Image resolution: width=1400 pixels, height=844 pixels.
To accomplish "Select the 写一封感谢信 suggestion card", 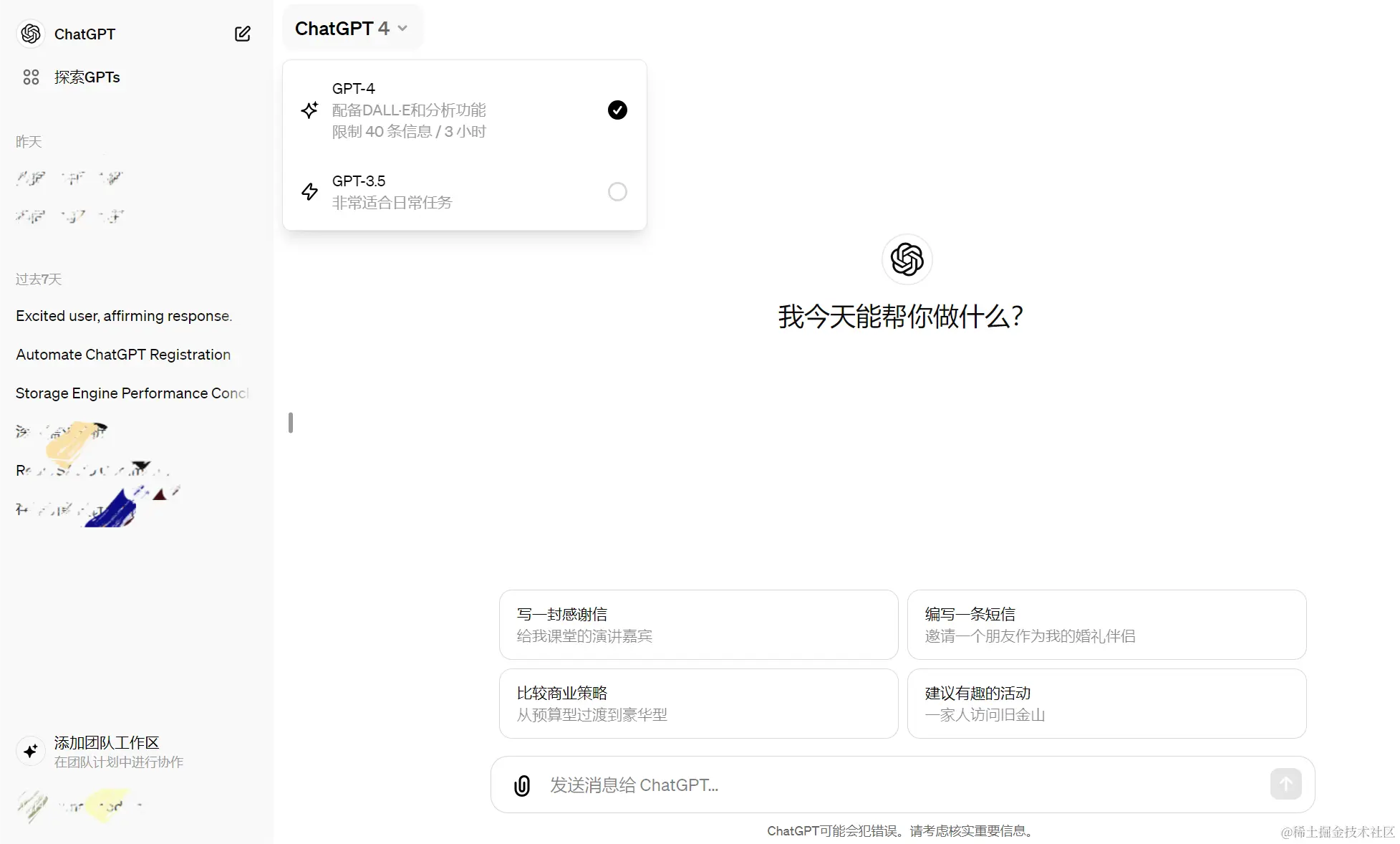I will (x=698, y=625).
